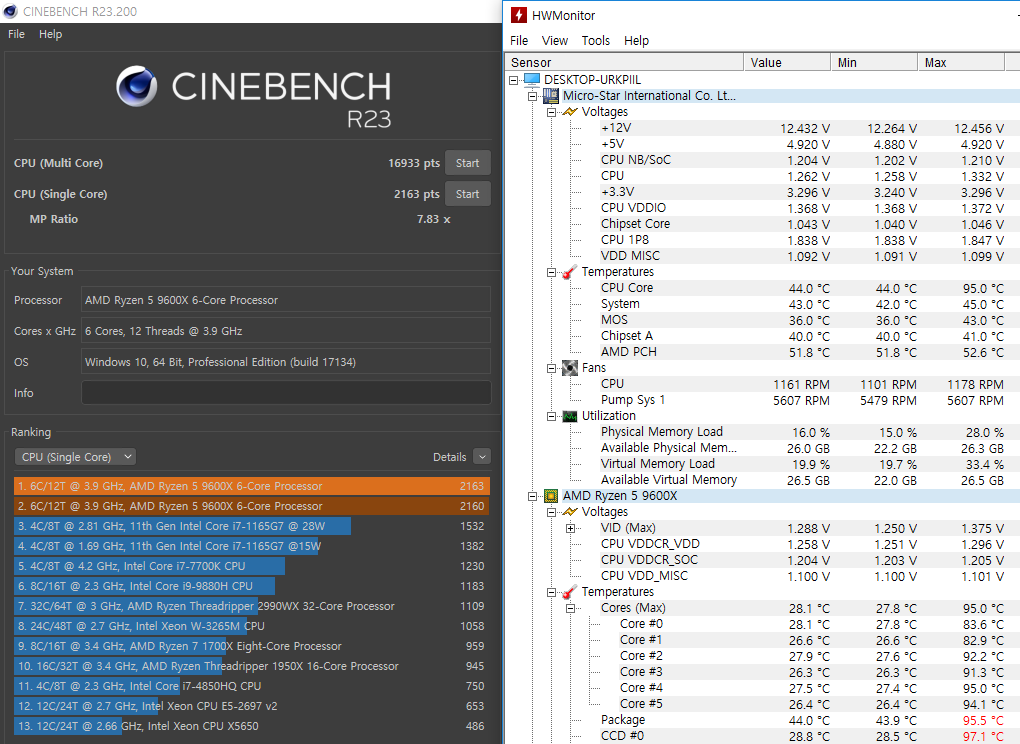This screenshot has width=1020, height=744.
Task: Select Threadripper 1950X ranking row
Action: click(252, 667)
